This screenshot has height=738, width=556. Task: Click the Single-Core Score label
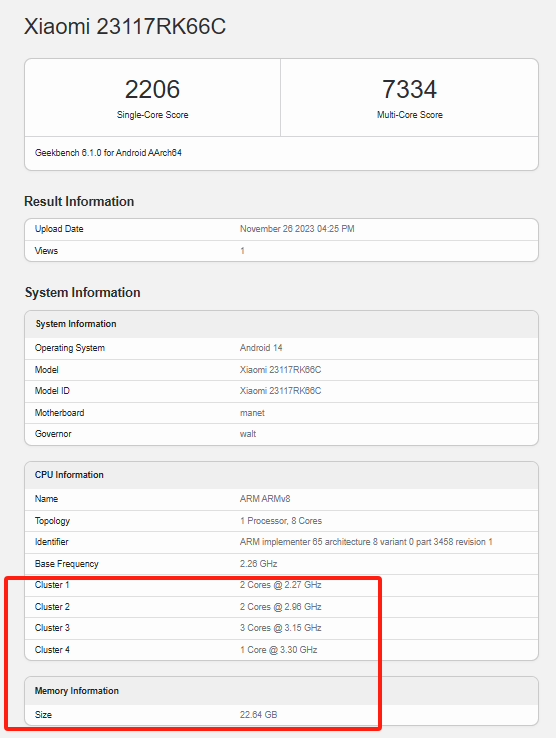point(153,115)
